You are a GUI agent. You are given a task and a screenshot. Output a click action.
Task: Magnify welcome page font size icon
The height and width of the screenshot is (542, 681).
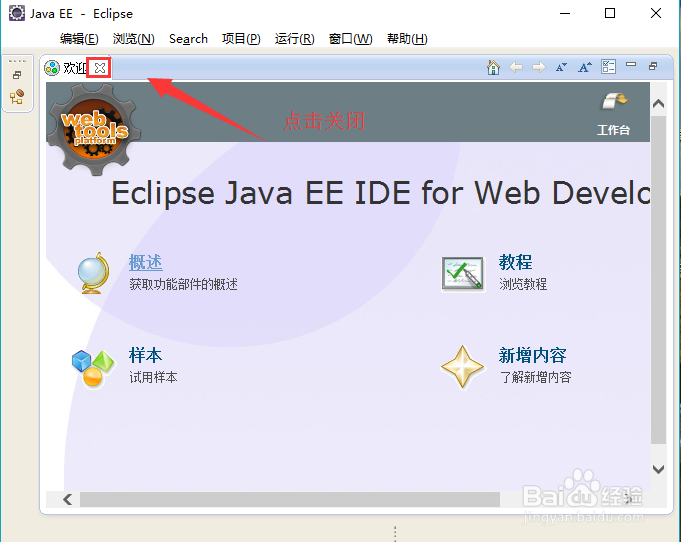[585, 67]
